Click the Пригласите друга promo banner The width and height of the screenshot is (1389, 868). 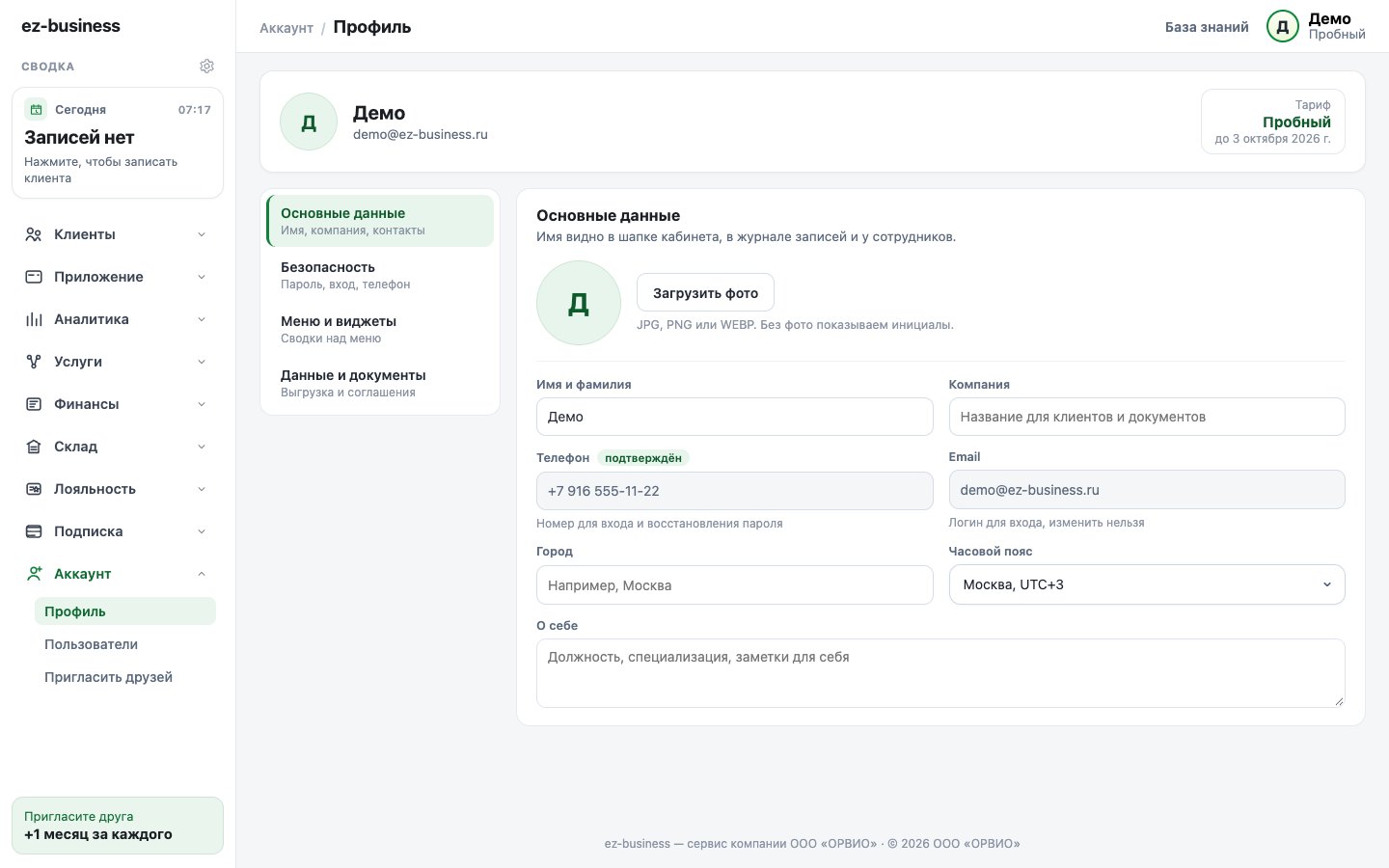click(118, 826)
